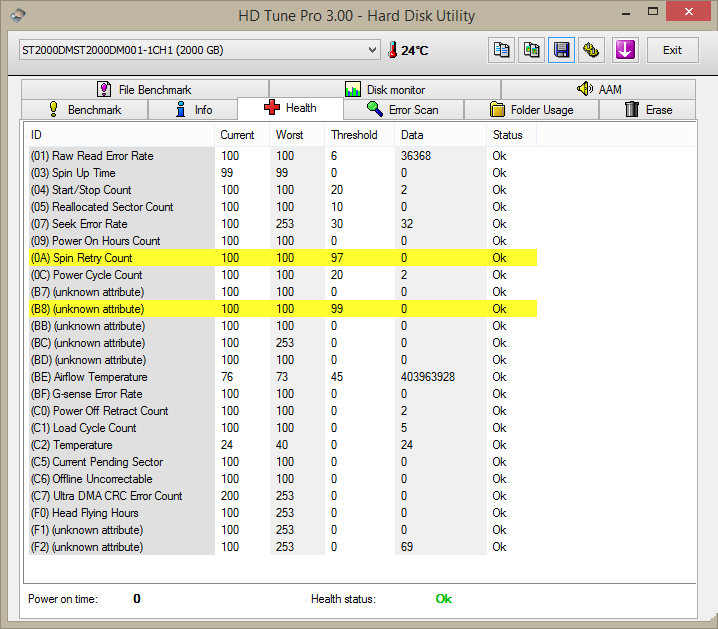Click the Status column header
718x629 pixels.
coord(511,135)
